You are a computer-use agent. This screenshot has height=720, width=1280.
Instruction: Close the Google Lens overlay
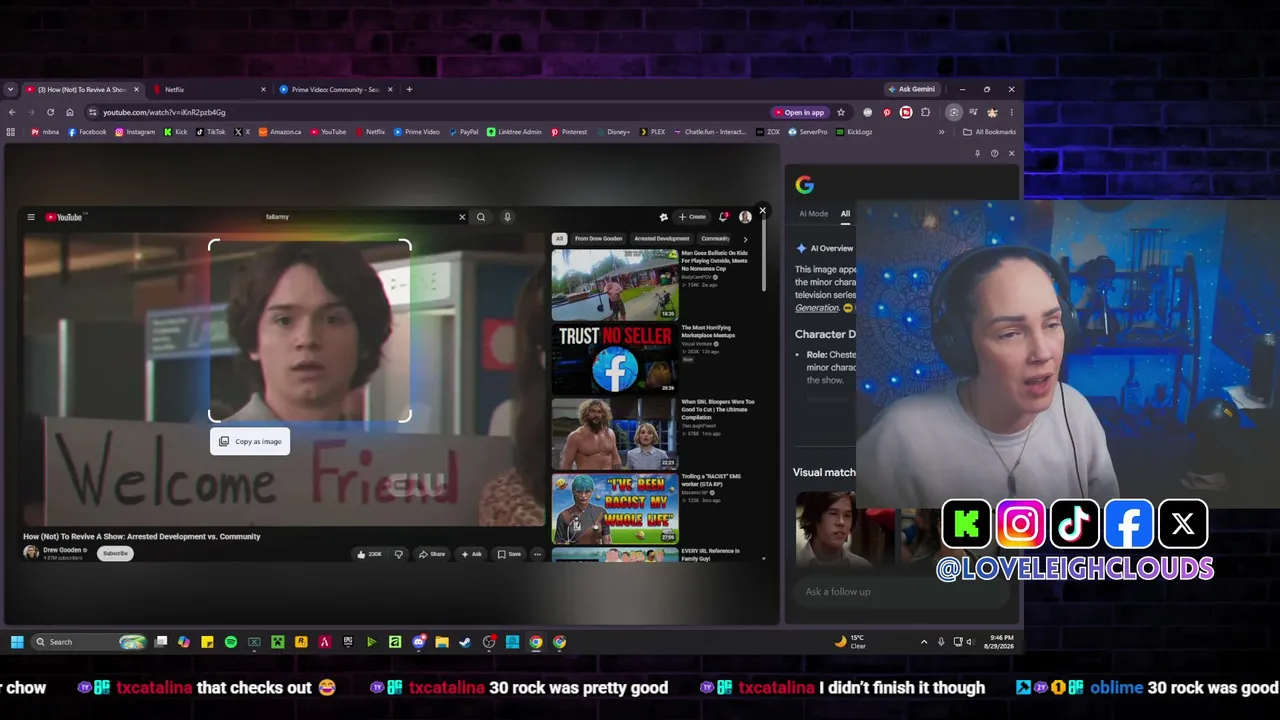point(762,210)
